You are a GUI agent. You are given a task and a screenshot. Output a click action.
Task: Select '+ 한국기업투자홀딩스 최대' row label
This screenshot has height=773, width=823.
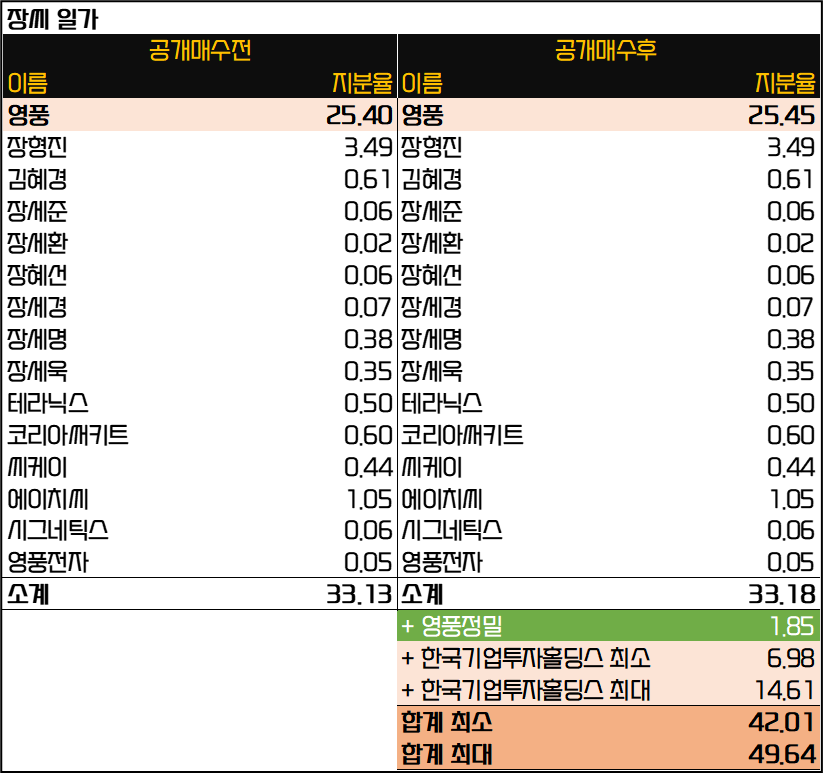click(x=526, y=690)
